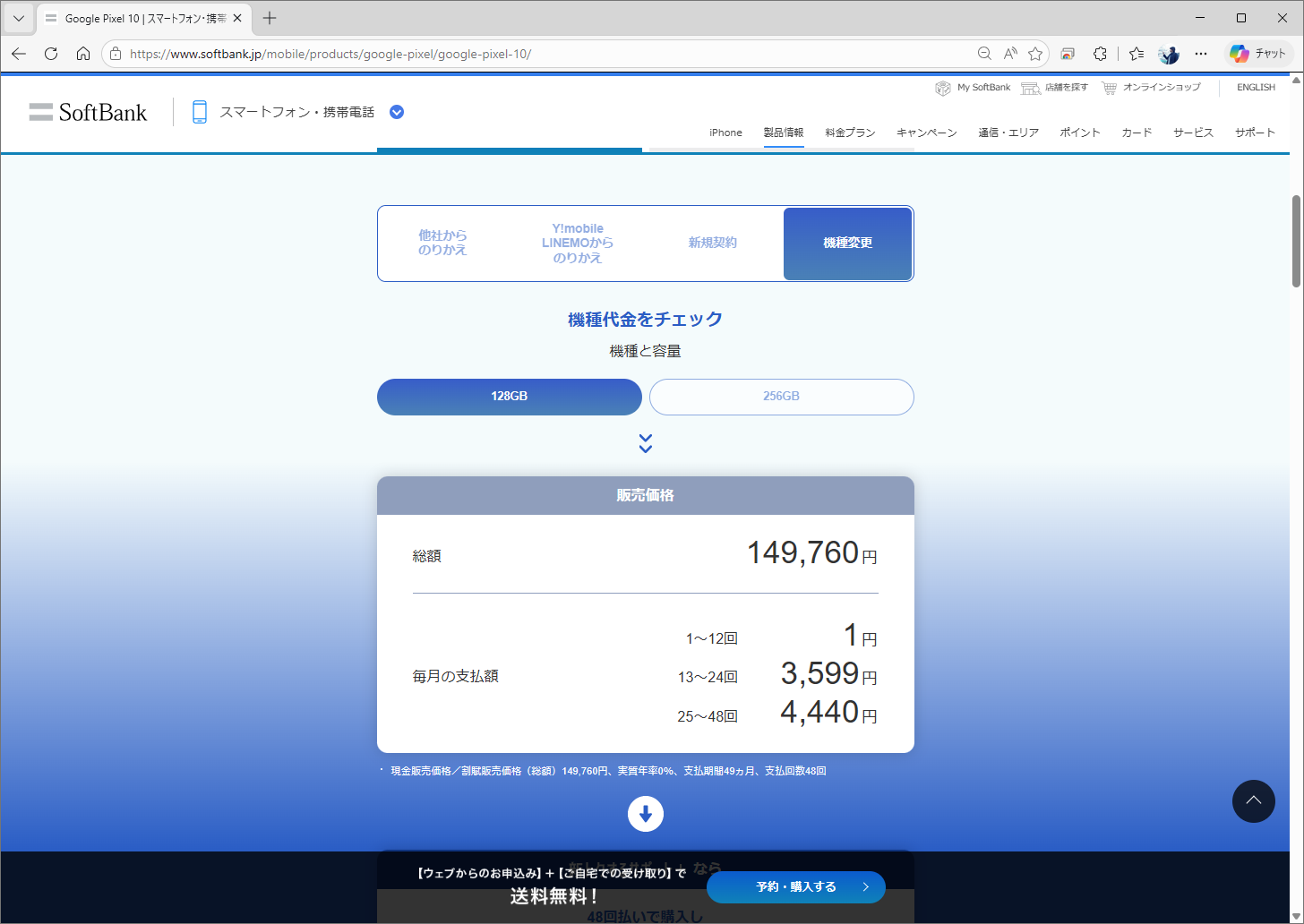Open the 製品情報 menu
1304x924 pixels.
click(784, 133)
